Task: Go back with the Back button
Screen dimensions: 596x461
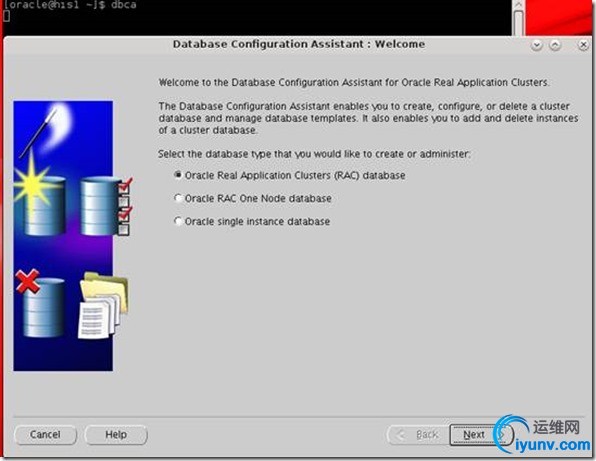Action: [x=418, y=435]
